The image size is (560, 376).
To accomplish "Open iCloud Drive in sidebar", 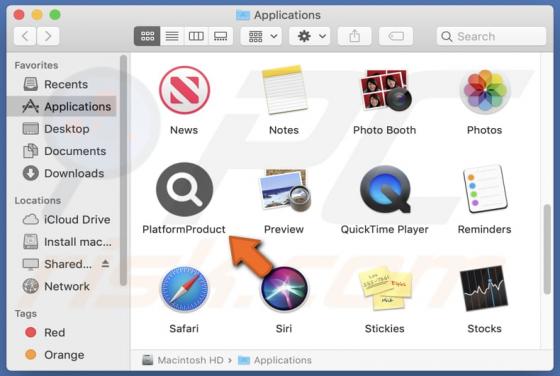I will click(x=61, y=219).
